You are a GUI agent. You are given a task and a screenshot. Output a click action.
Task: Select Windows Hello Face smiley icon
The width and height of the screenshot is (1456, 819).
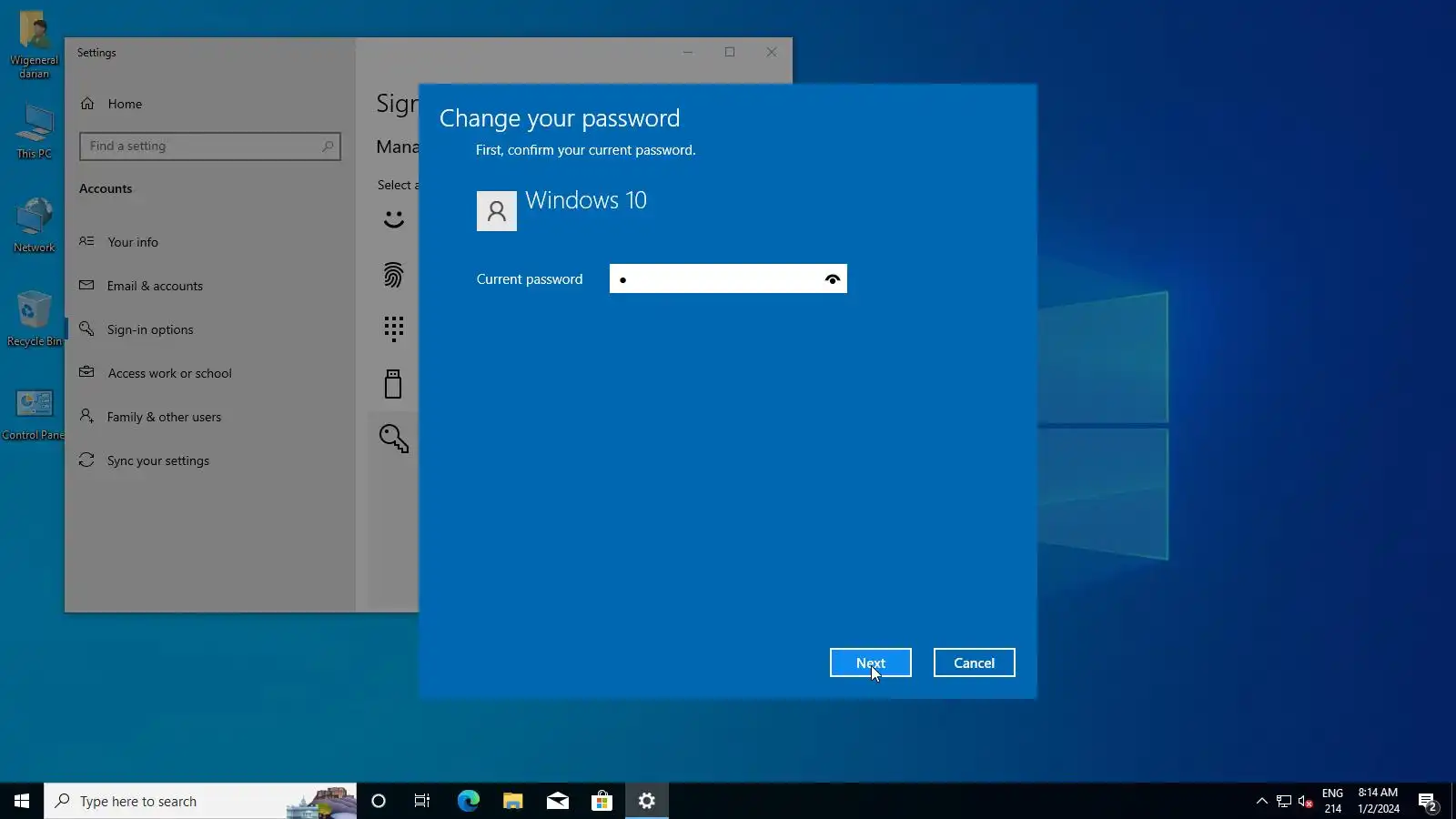pyautogui.click(x=393, y=219)
